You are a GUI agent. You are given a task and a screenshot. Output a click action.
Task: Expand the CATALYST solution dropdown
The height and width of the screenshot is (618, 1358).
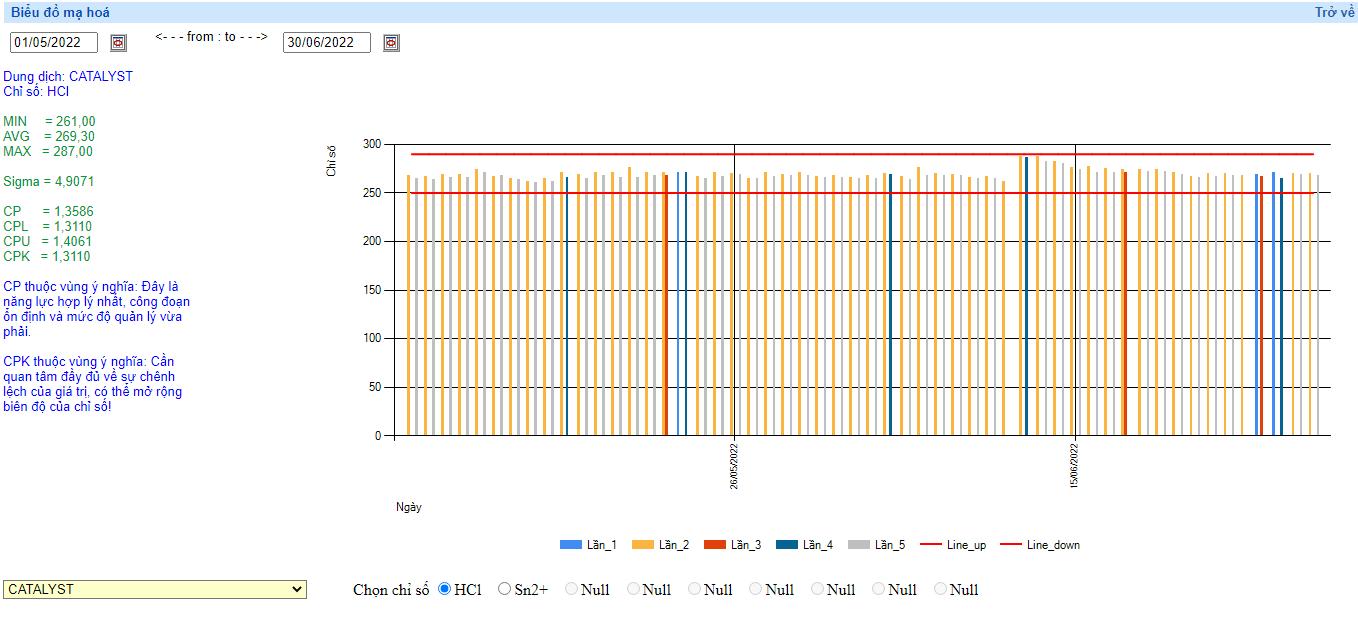click(154, 589)
